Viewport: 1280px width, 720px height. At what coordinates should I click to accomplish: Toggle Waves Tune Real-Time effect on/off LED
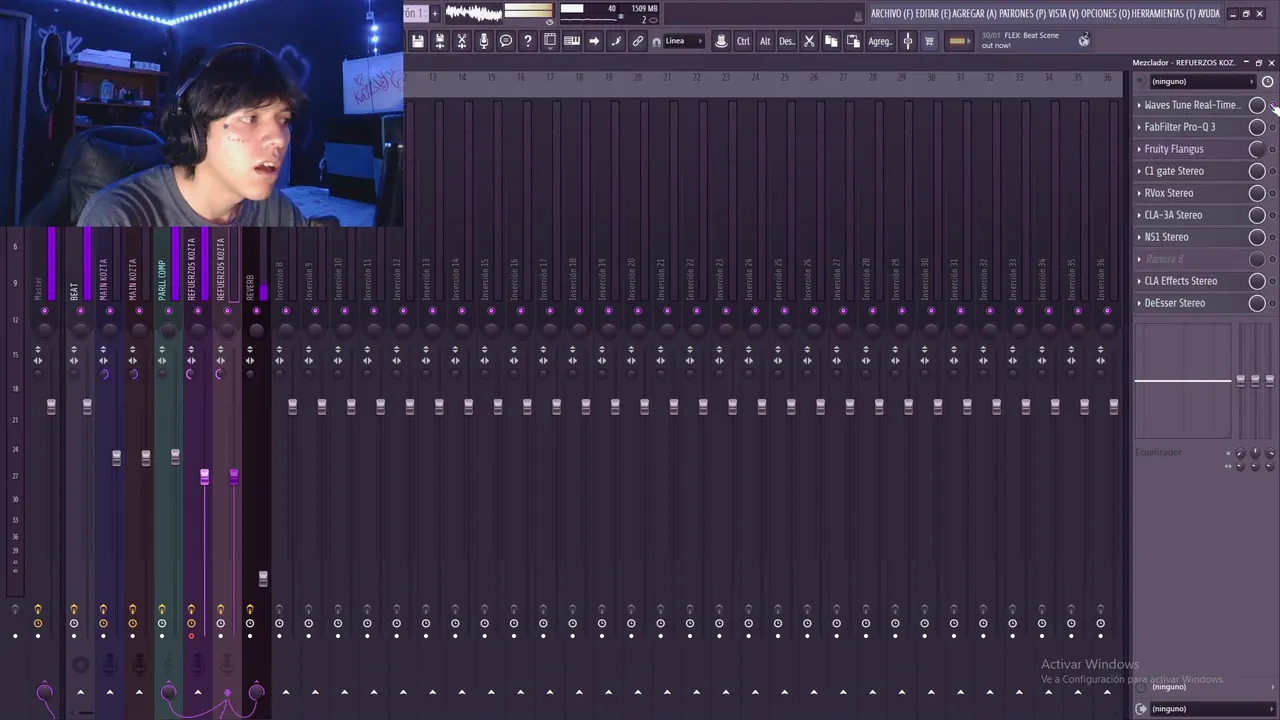(1272, 105)
